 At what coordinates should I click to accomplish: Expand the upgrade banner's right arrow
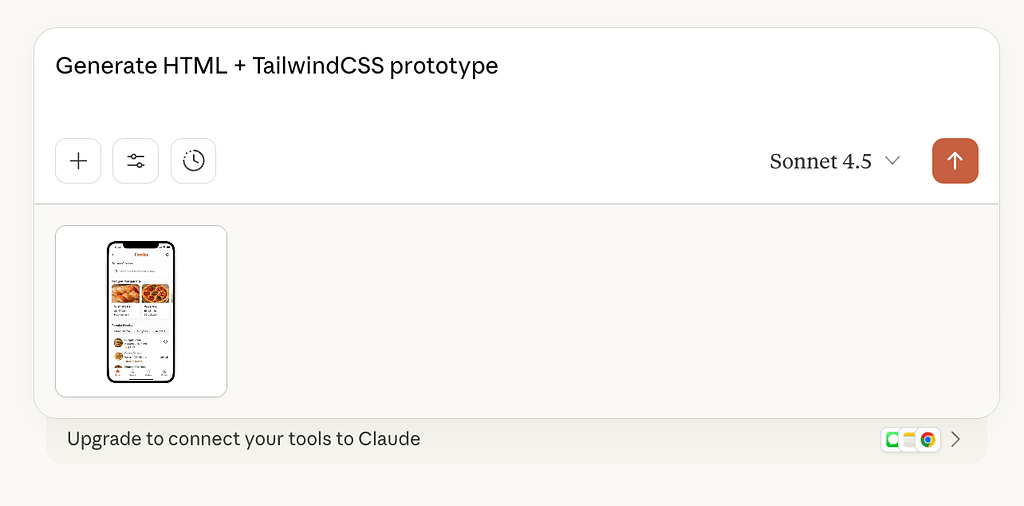click(956, 439)
